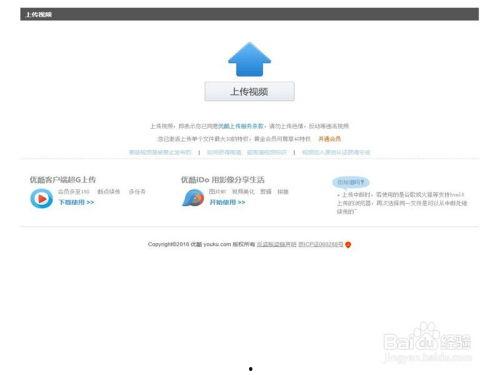Open the 优酷上传服务条款 link

click(240, 126)
